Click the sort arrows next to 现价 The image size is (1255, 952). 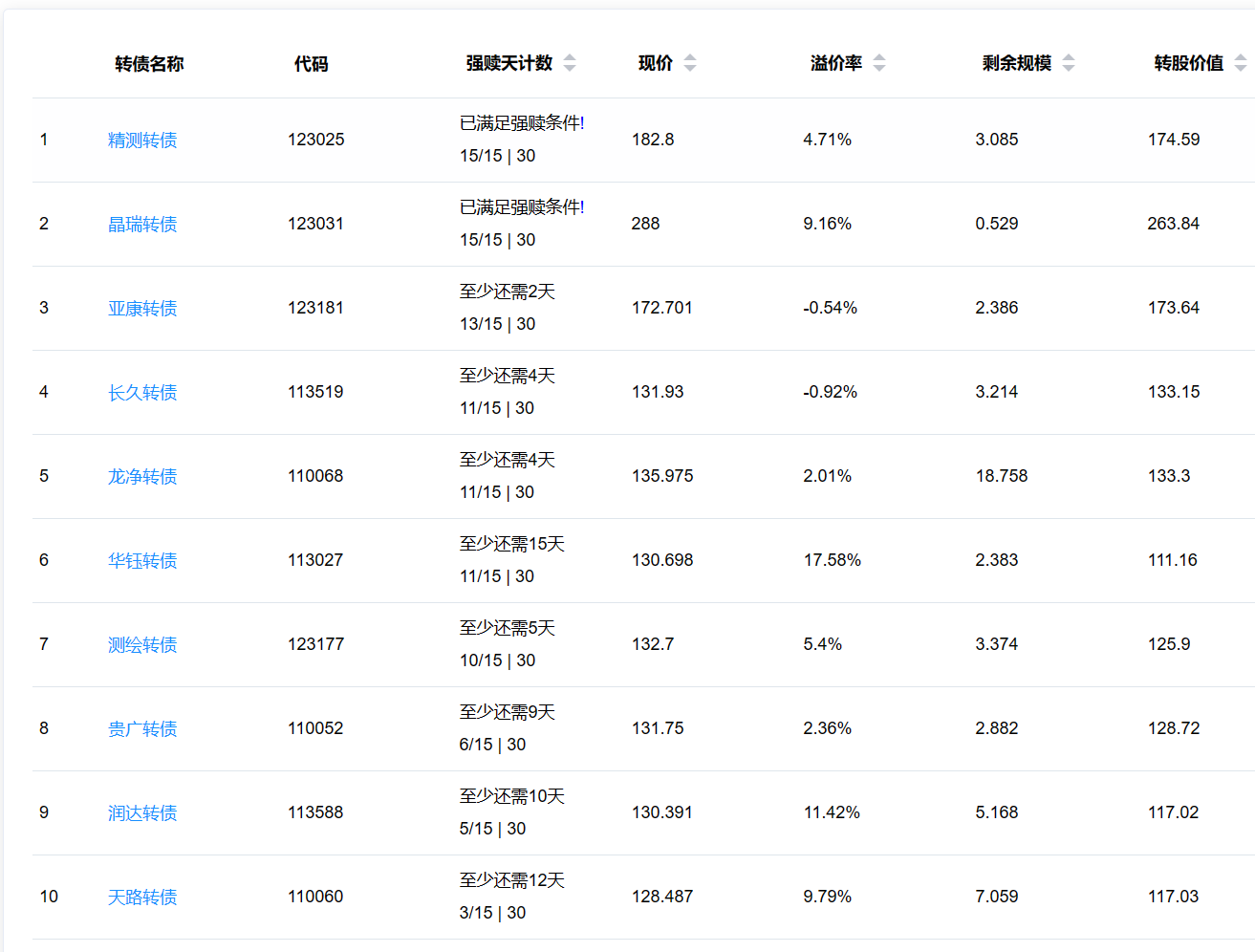[690, 63]
